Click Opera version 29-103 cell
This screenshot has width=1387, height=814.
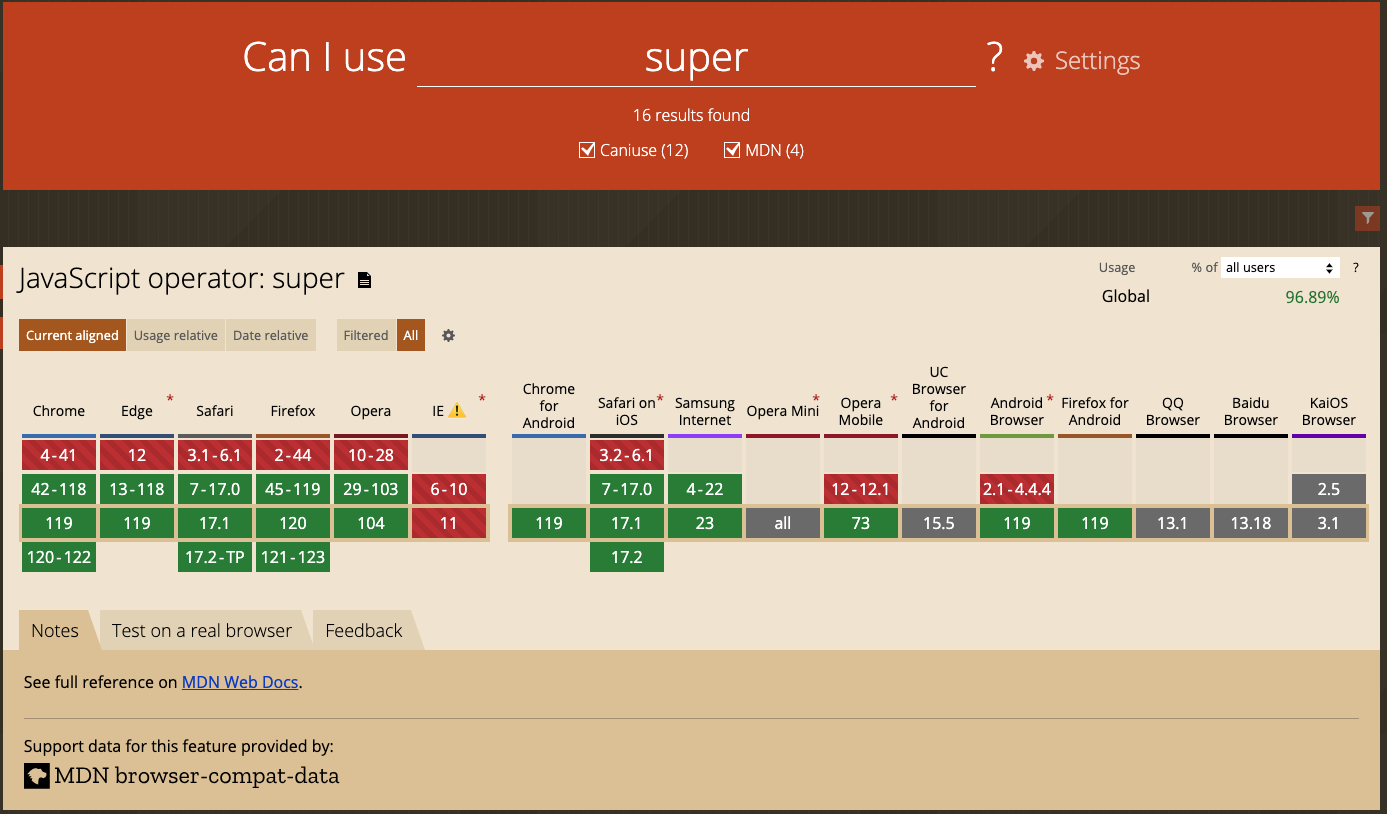(371, 489)
